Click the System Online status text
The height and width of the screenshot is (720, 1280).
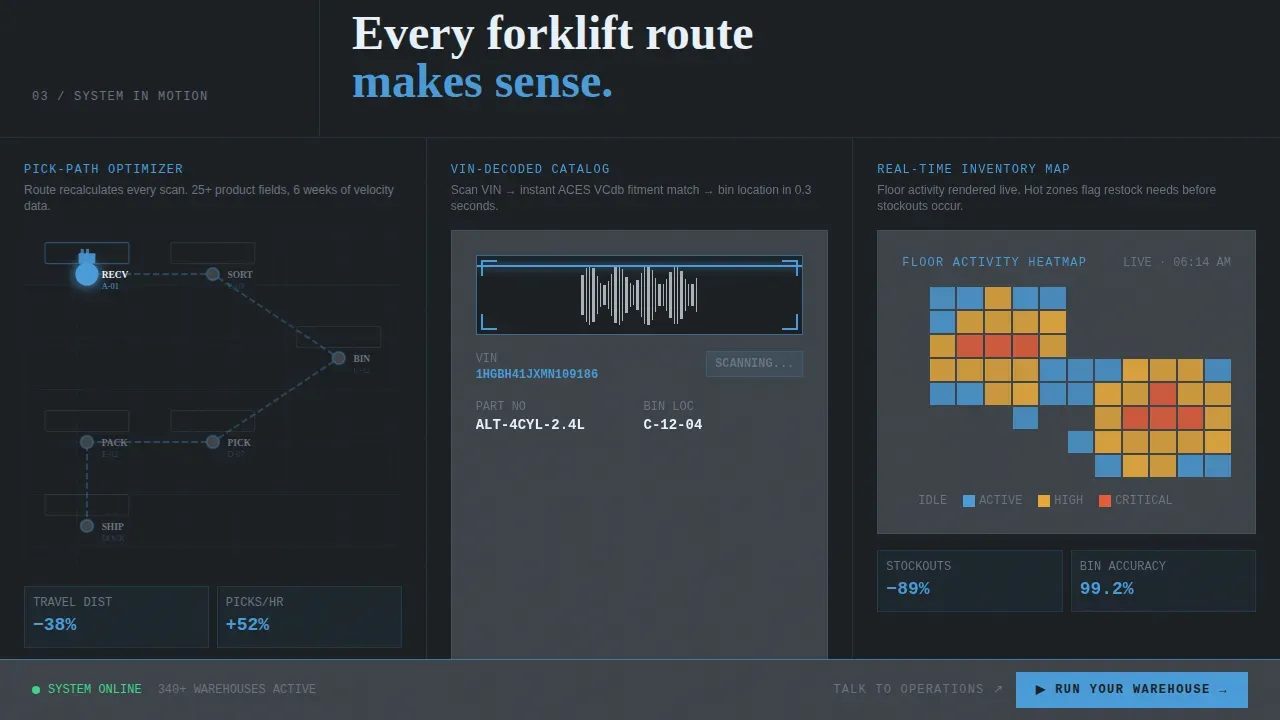coord(95,689)
